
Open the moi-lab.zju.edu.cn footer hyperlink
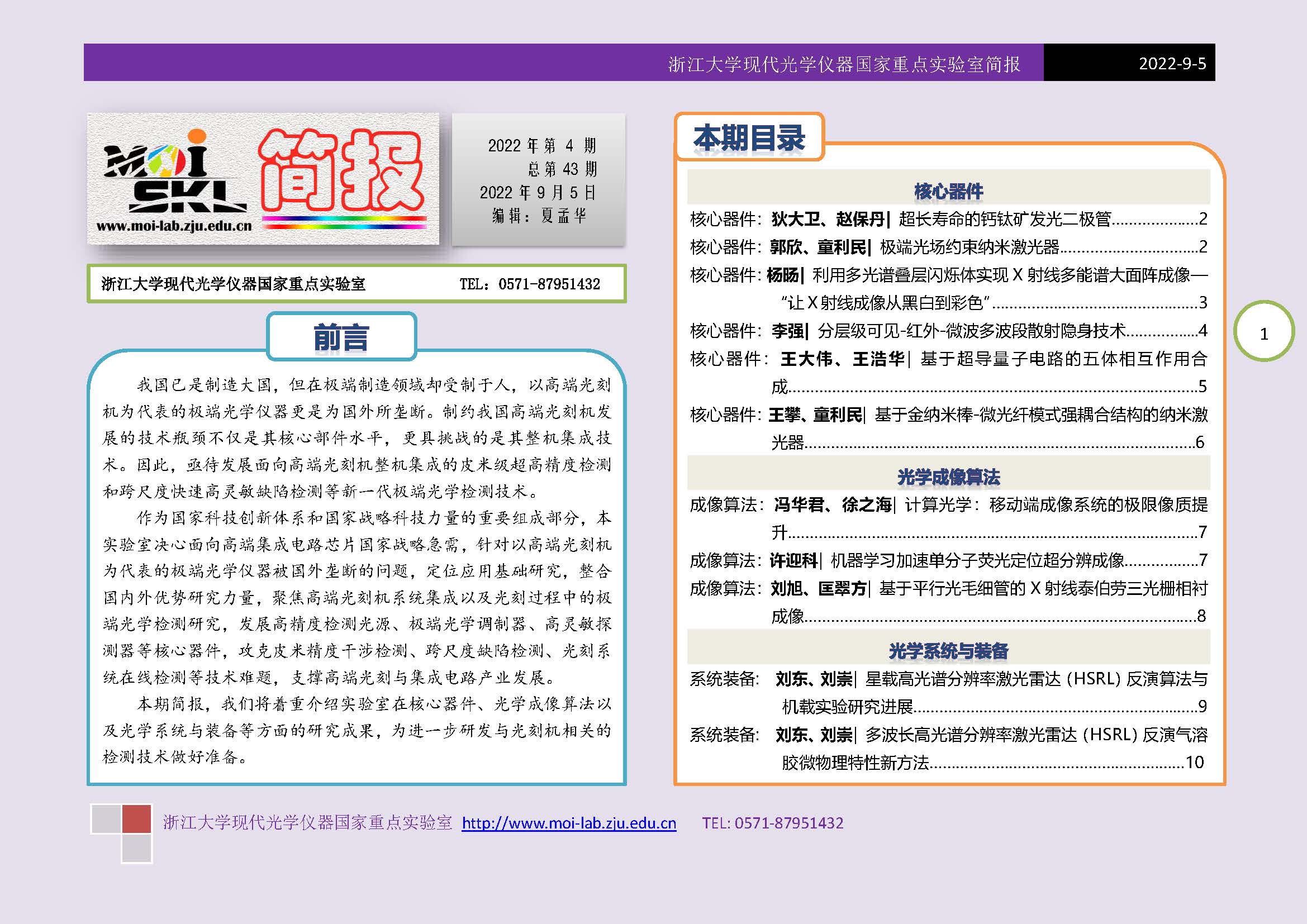[569, 823]
